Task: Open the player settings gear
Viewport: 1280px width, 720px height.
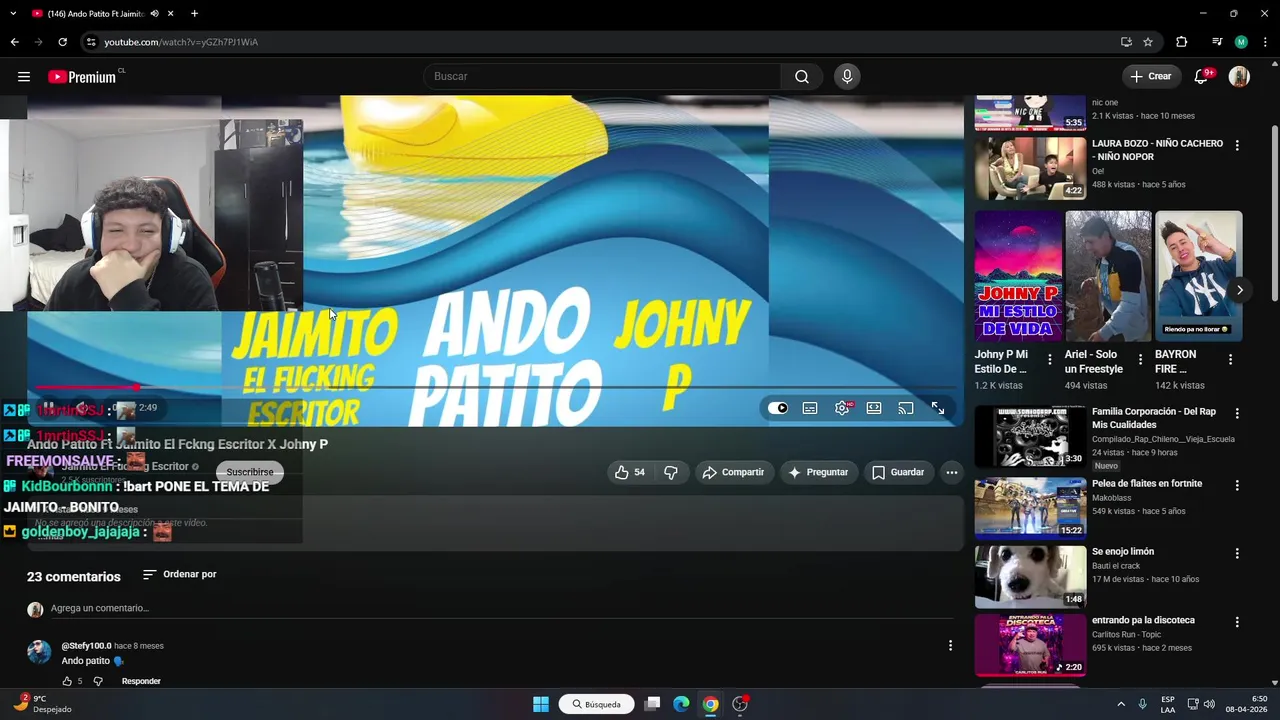Action: (842, 408)
